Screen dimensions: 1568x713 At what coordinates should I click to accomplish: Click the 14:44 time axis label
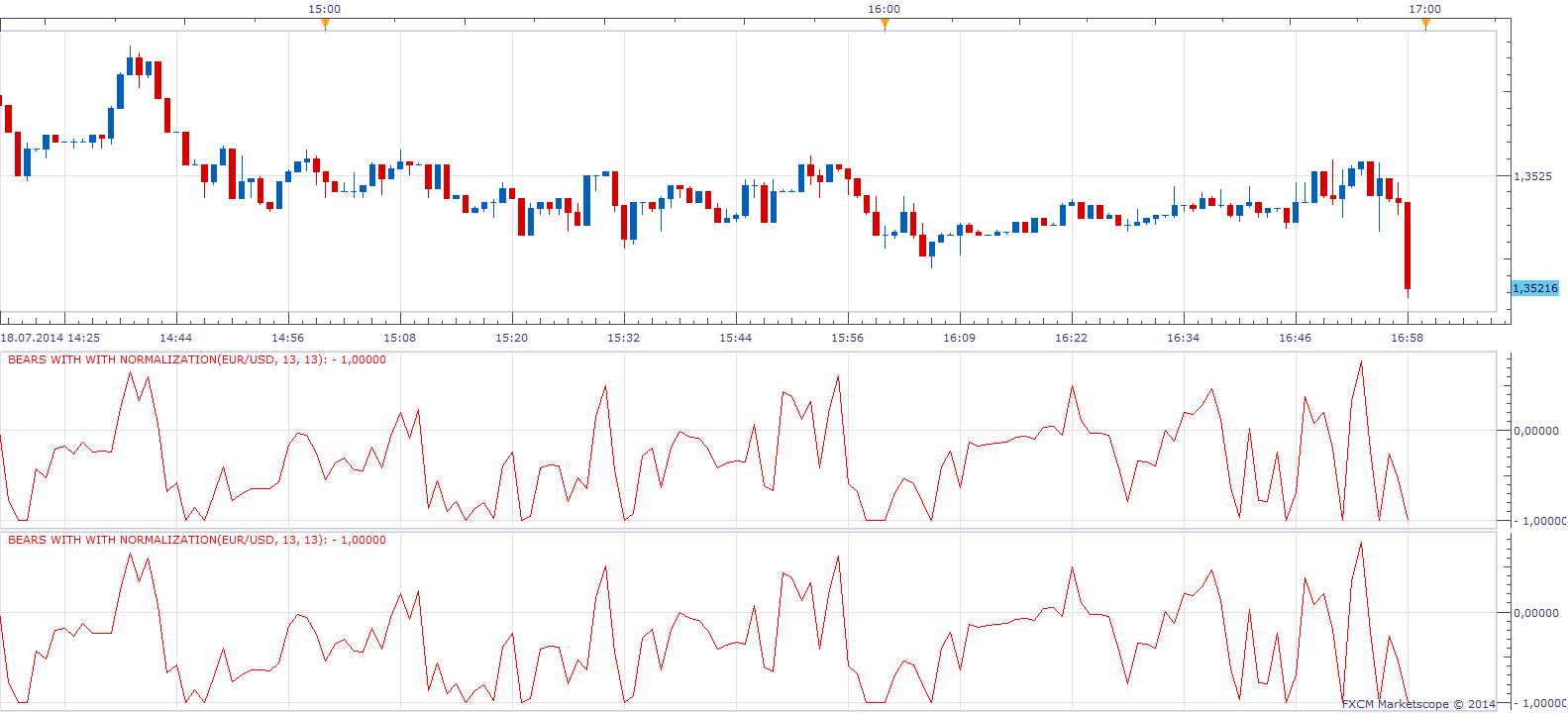pyautogui.click(x=176, y=338)
